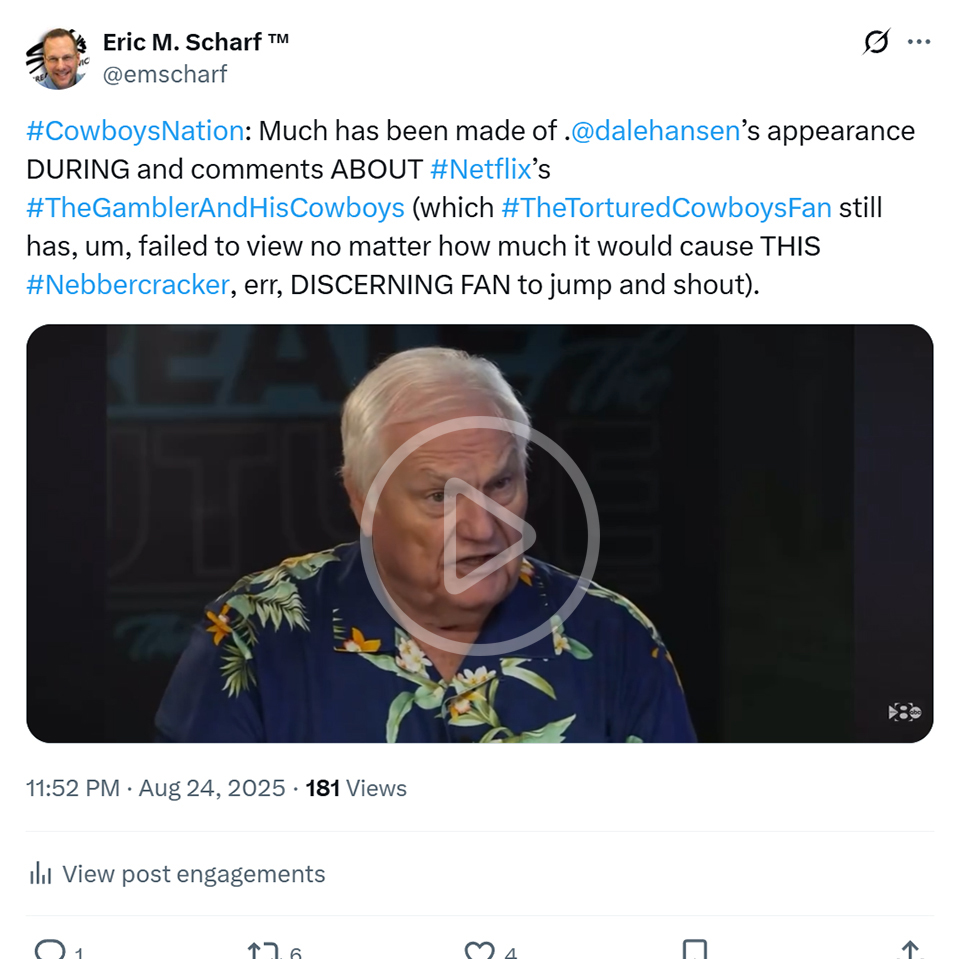Open the #TheGamblerAndHisCowboys hashtag
The width and height of the screenshot is (960, 959).
click(215, 208)
